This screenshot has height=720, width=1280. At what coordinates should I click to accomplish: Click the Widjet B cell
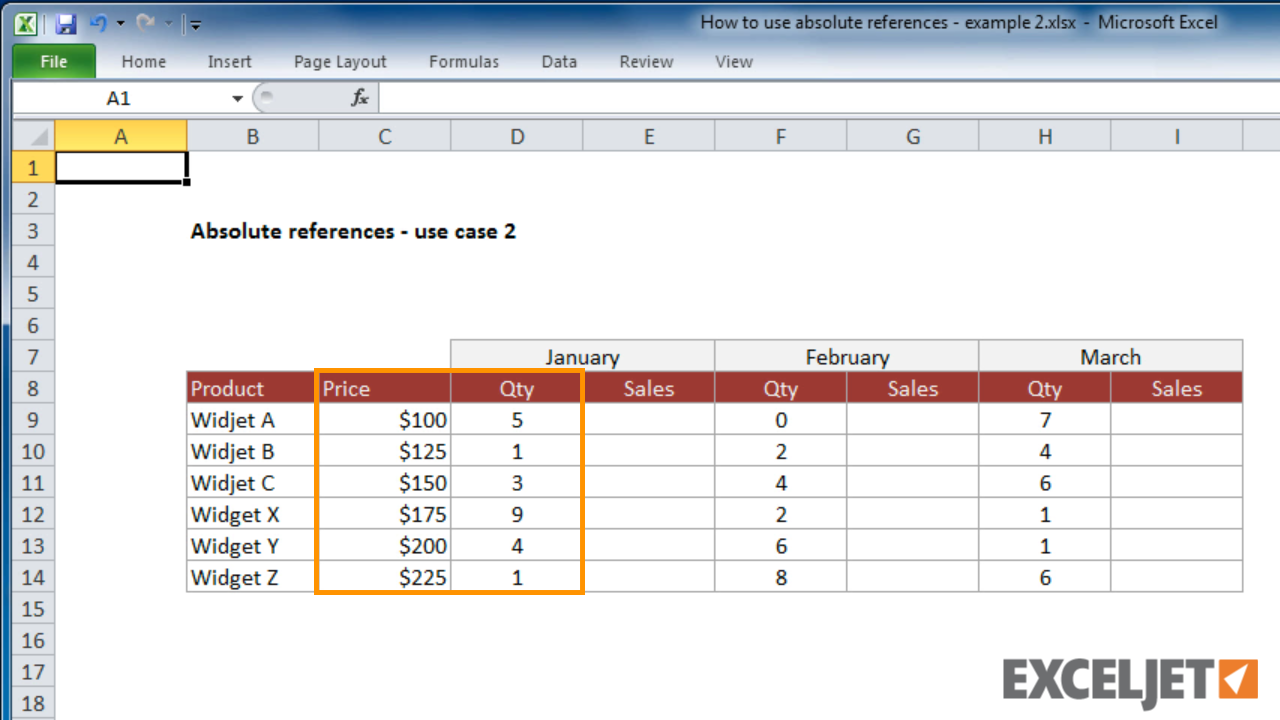[253, 451]
